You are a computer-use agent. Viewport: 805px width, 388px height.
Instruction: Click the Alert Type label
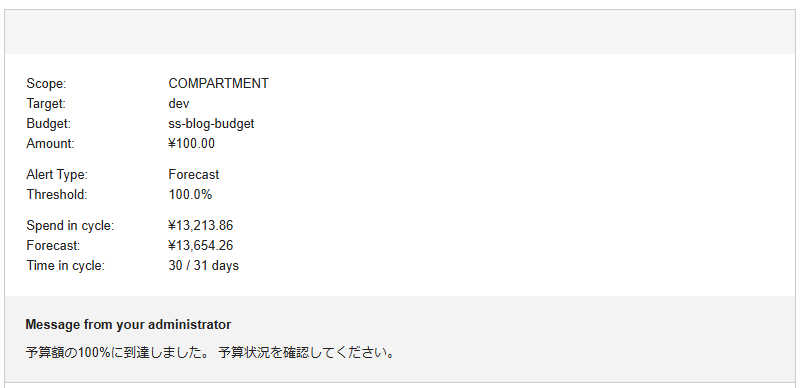click(x=57, y=174)
